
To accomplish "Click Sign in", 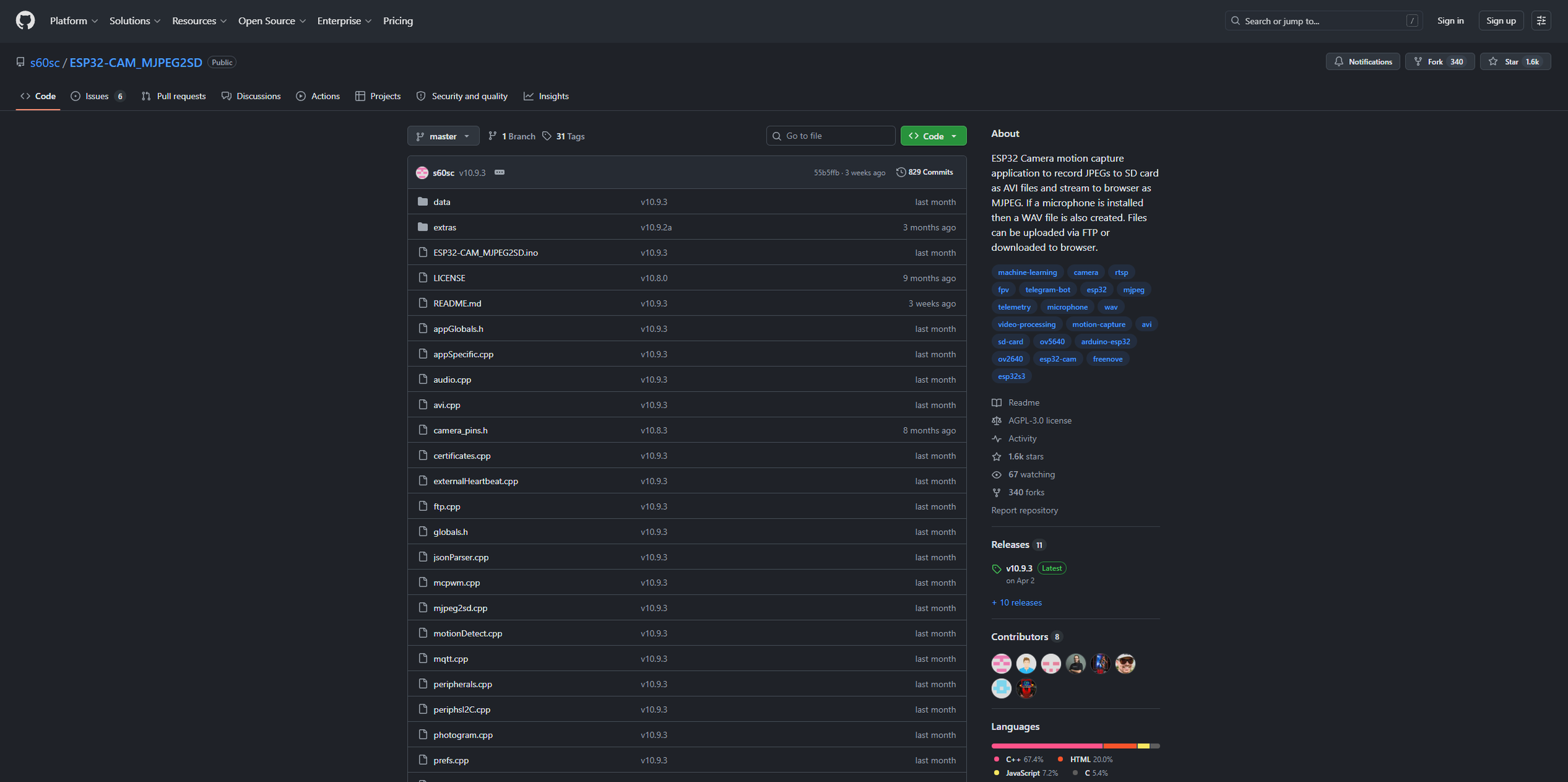I will point(1450,21).
